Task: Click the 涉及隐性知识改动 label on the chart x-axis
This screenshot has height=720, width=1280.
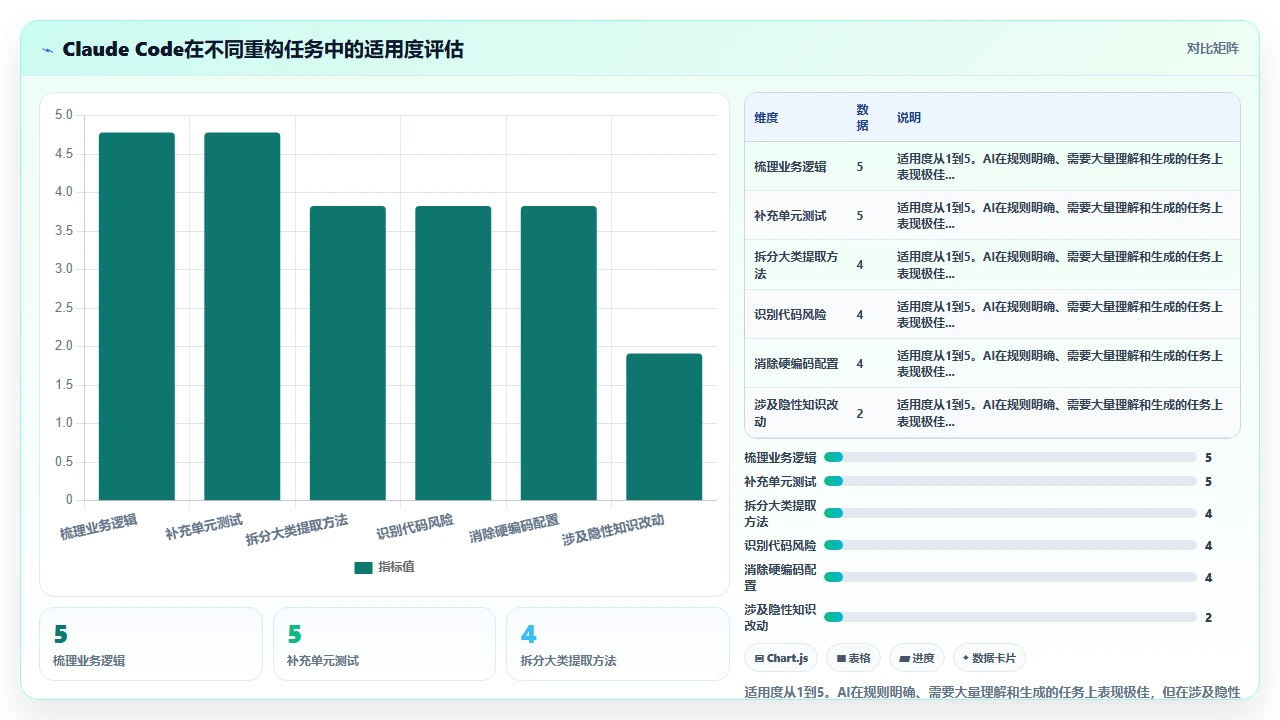Action: point(613,531)
